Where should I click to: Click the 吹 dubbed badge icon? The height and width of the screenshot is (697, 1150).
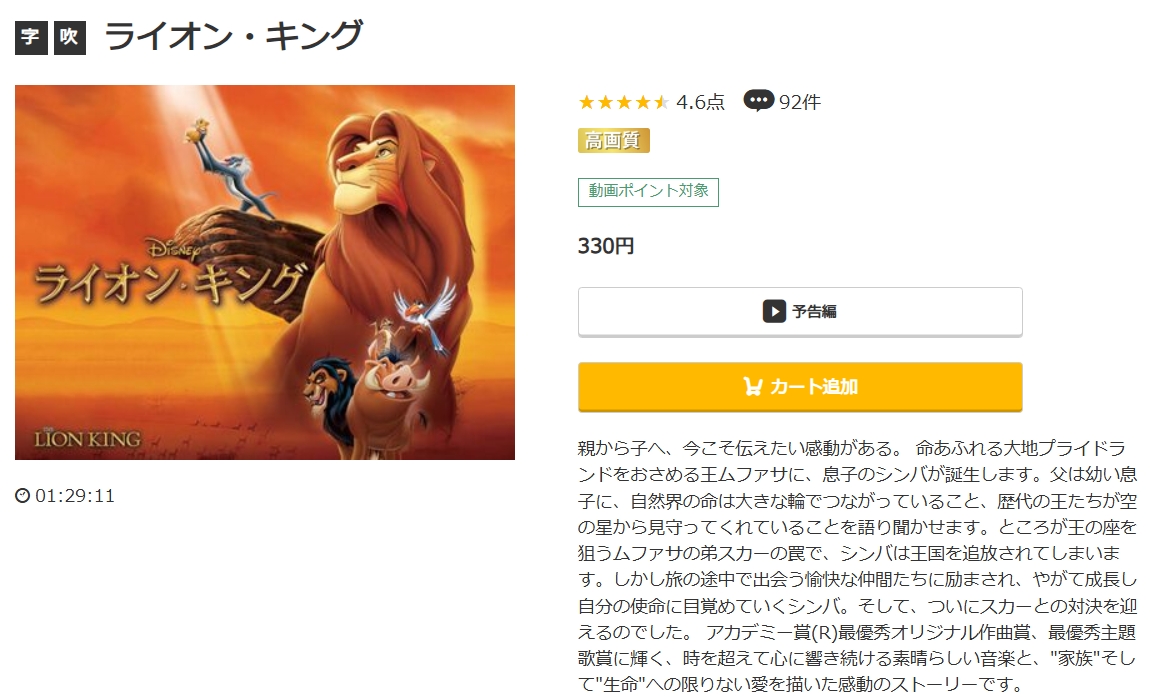pyautogui.click(x=70, y=37)
